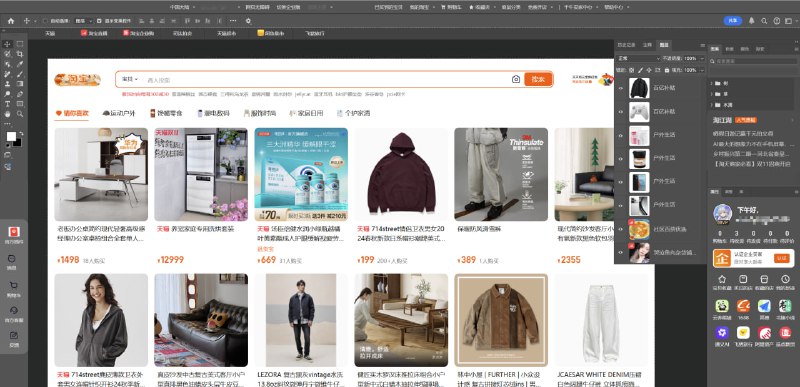This screenshot has width=800, height=387.
Task: Open the 中国大陆 region dropdown
Action: coord(182,7)
